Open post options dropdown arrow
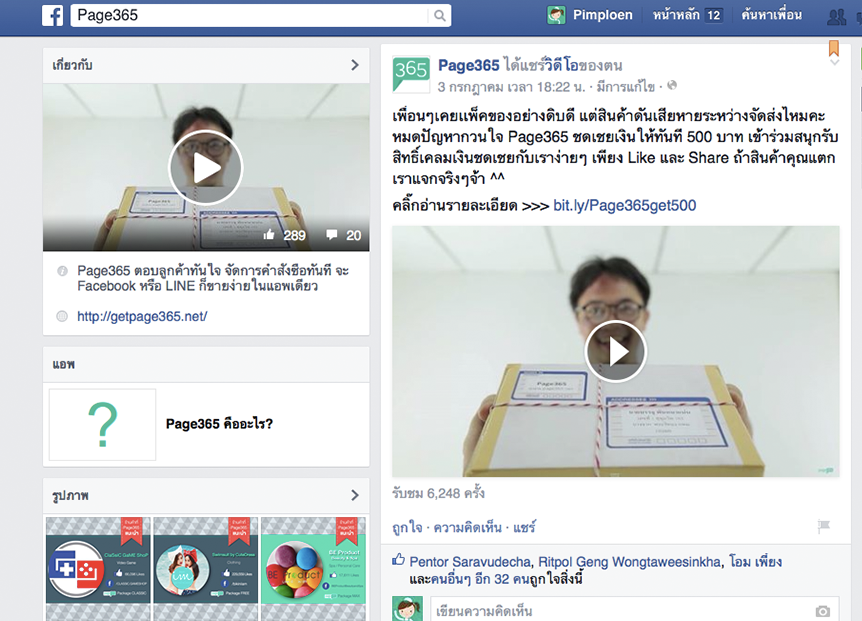This screenshot has width=862, height=621. 834,63
